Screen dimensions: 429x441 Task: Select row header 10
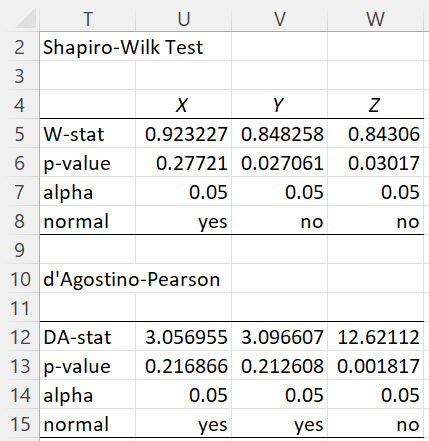point(19,279)
